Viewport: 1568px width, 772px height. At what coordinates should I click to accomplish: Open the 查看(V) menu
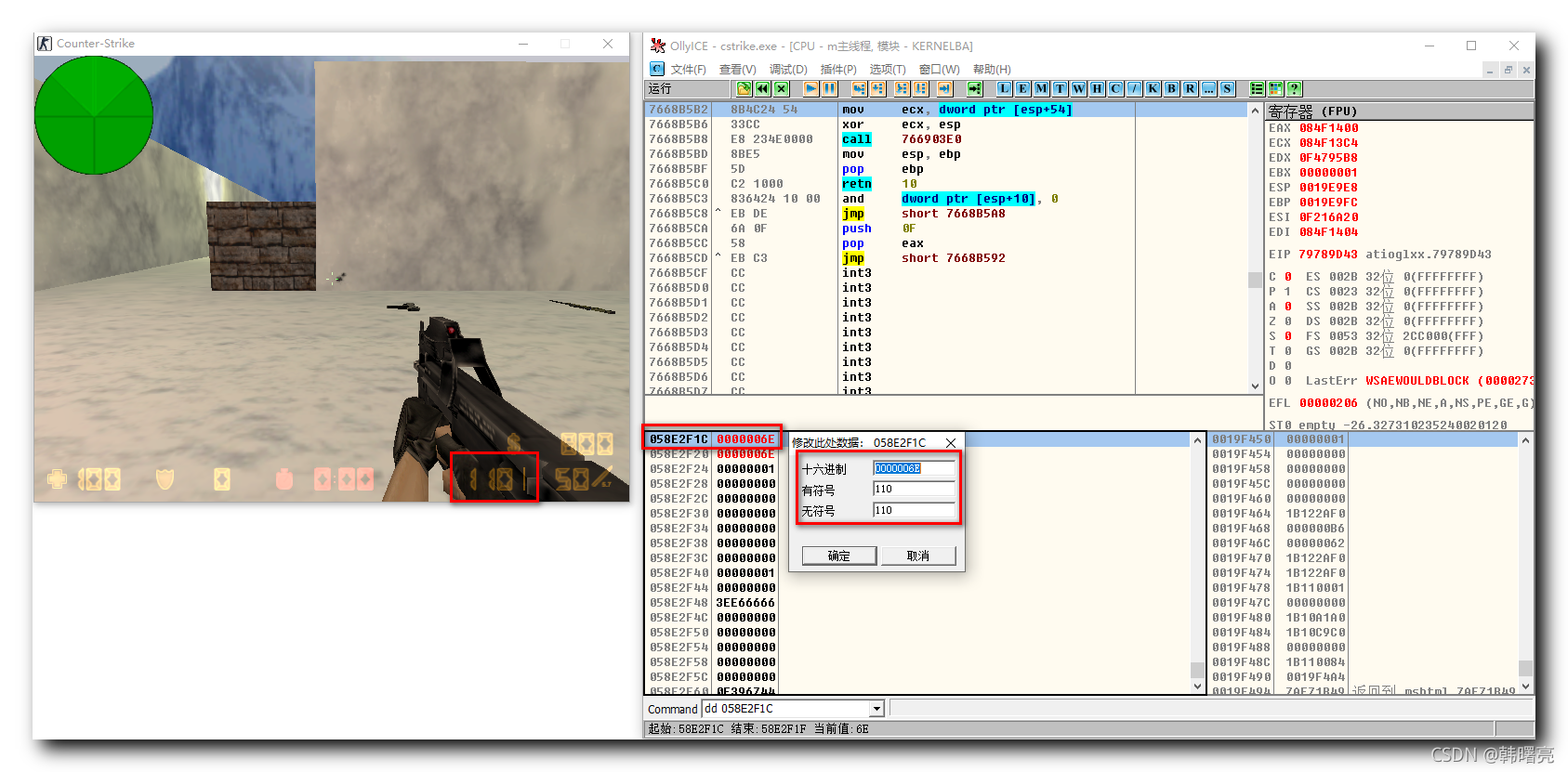coord(738,70)
